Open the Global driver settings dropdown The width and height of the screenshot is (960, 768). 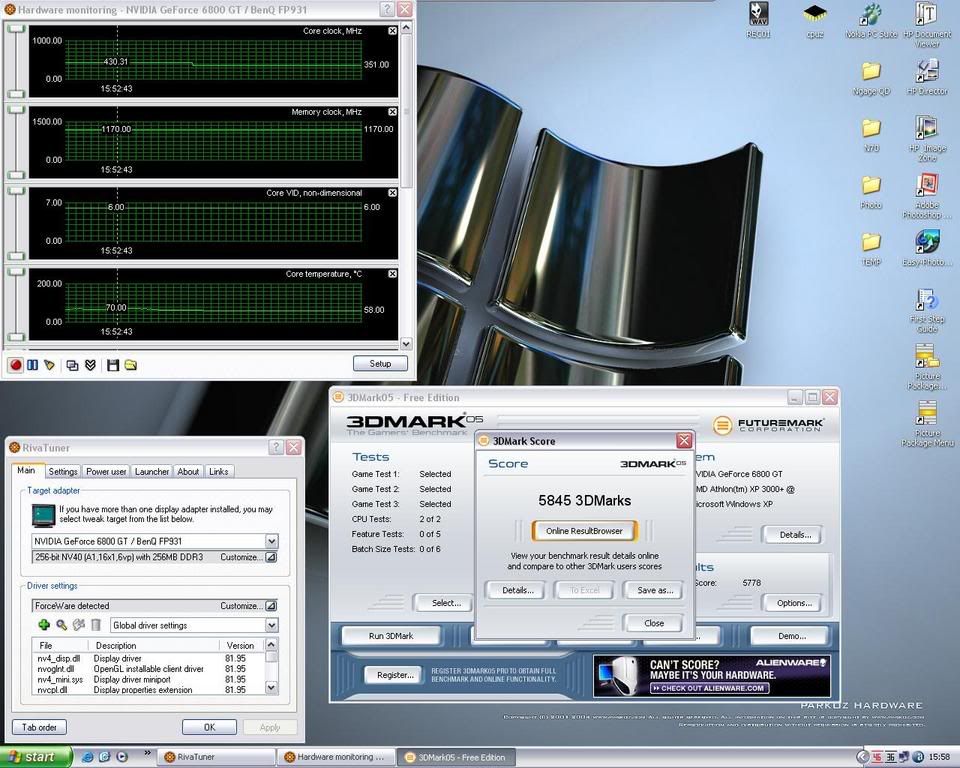click(x=271, y=625)
